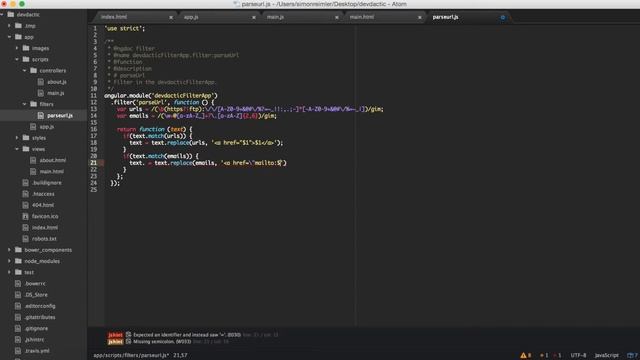The height and width of the screenshot is (360, 640).
Task: Collapse the filters folder
Action: [24, 104]
